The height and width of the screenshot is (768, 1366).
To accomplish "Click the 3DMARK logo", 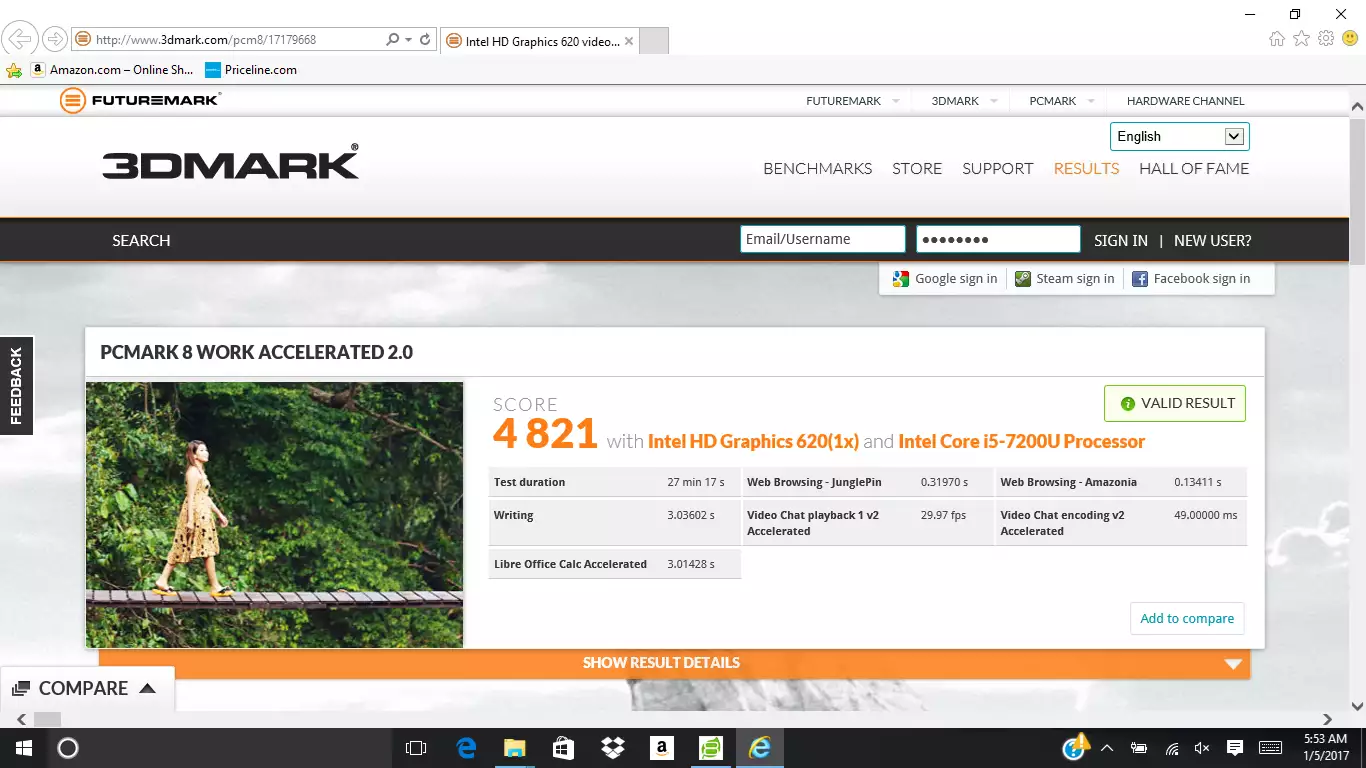I will [231, 163].
